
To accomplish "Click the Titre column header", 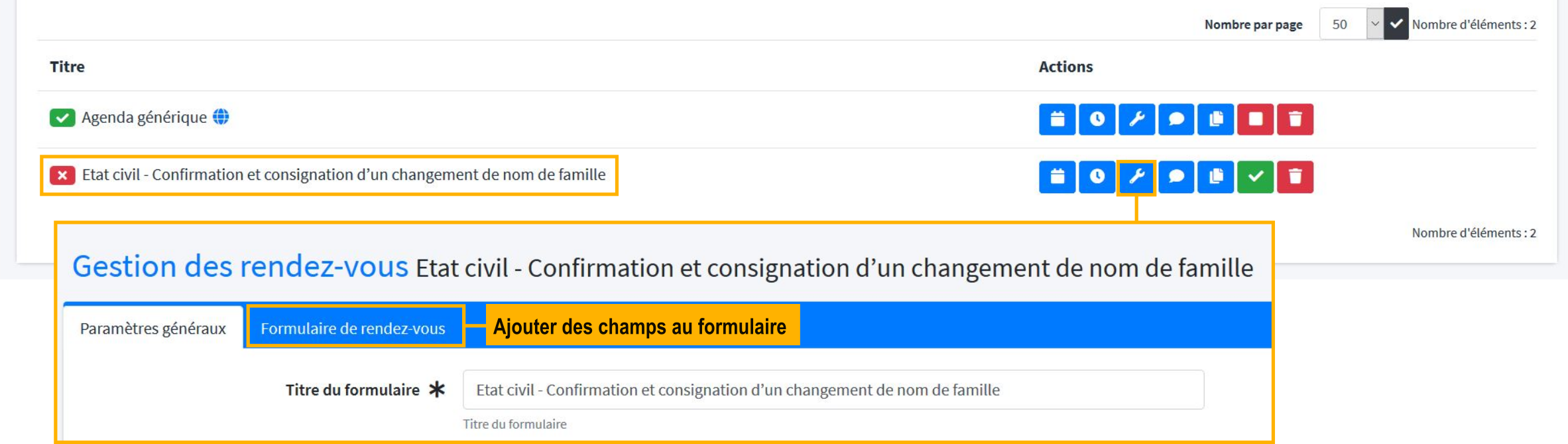I will coord(67,66).
